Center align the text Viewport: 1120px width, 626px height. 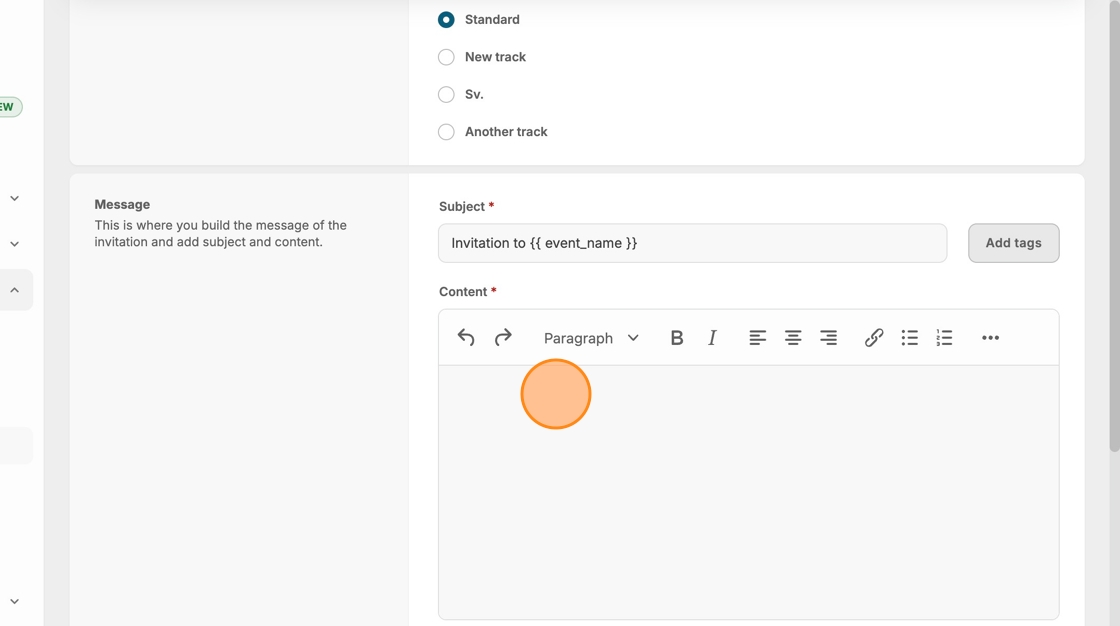pos(793,338)
